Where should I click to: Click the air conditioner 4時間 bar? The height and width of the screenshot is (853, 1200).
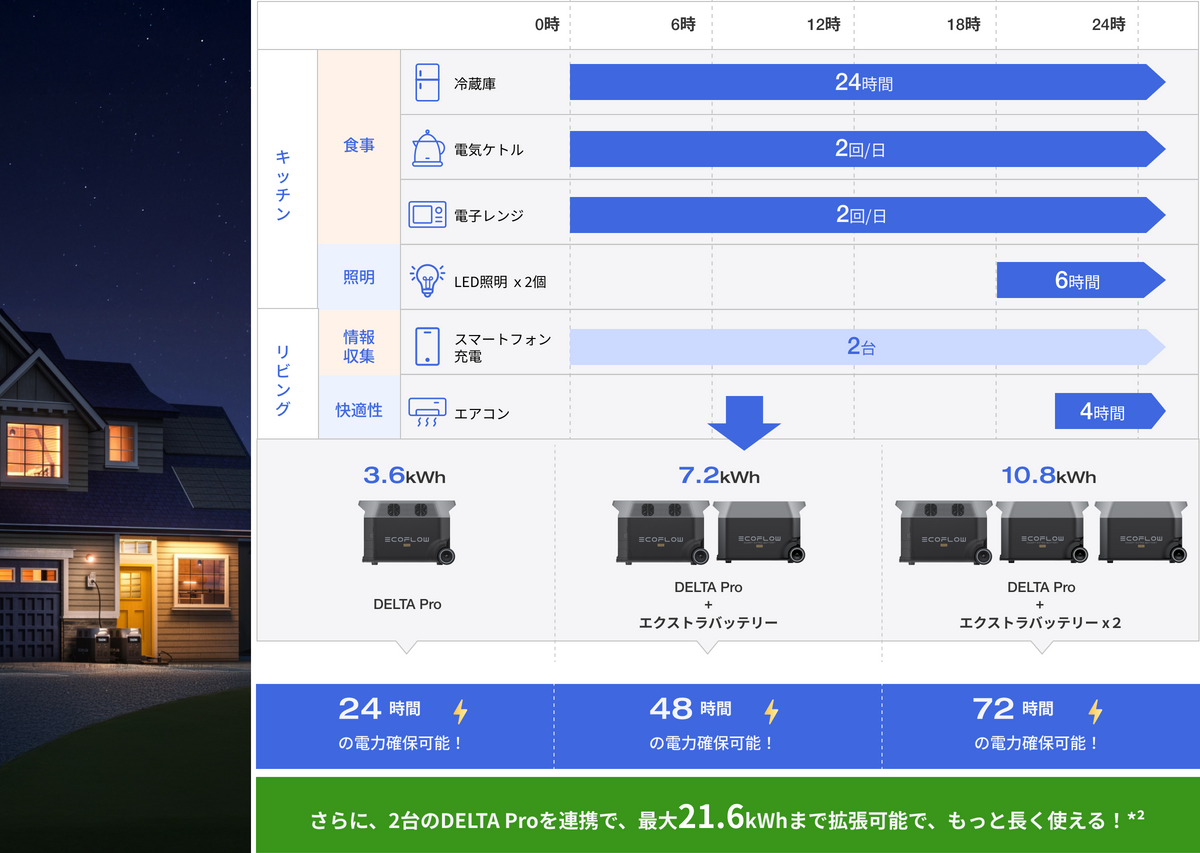1105,412
